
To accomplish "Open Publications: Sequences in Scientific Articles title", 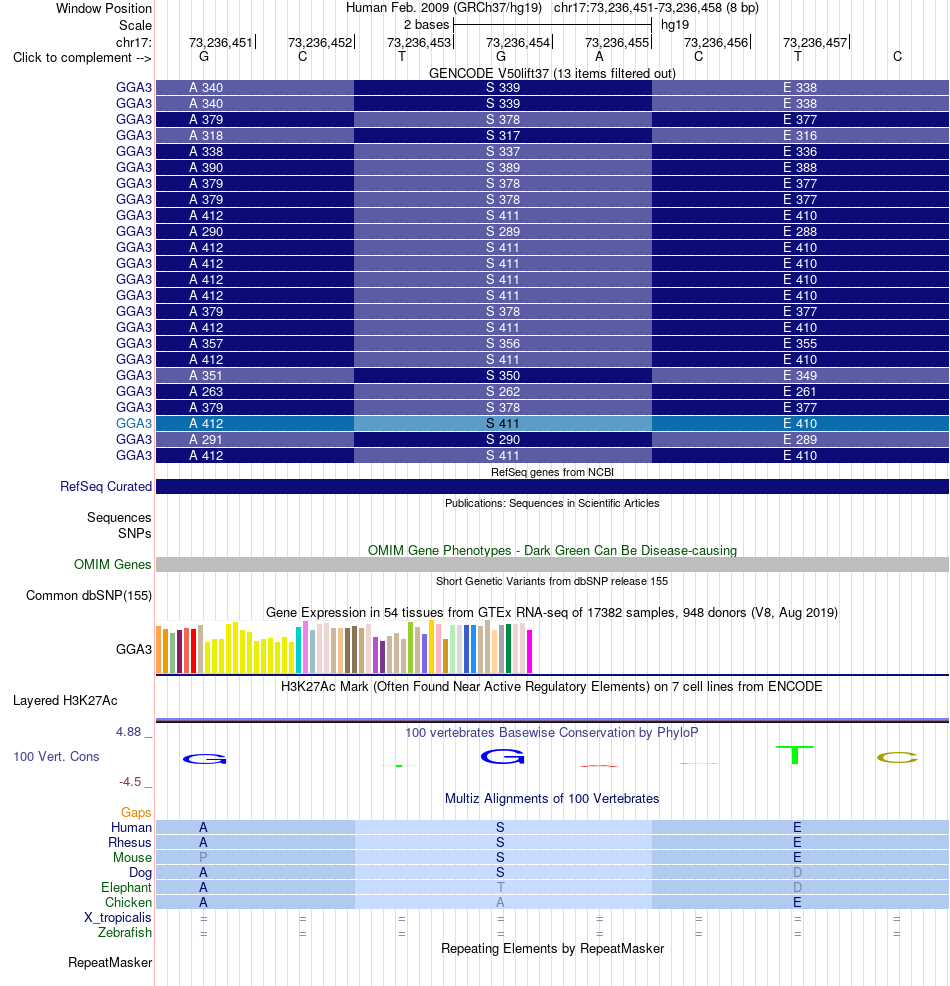I will (552, 503).
